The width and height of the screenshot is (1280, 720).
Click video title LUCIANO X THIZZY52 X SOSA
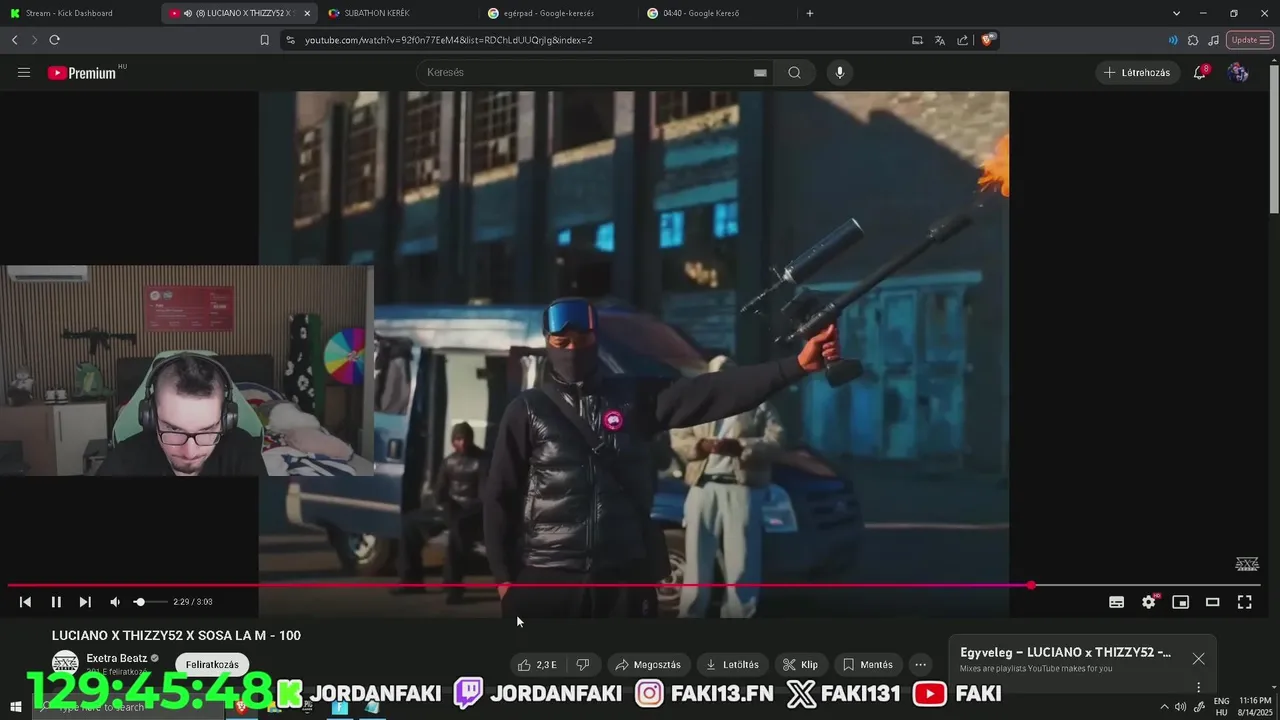(x=176, y=635)
